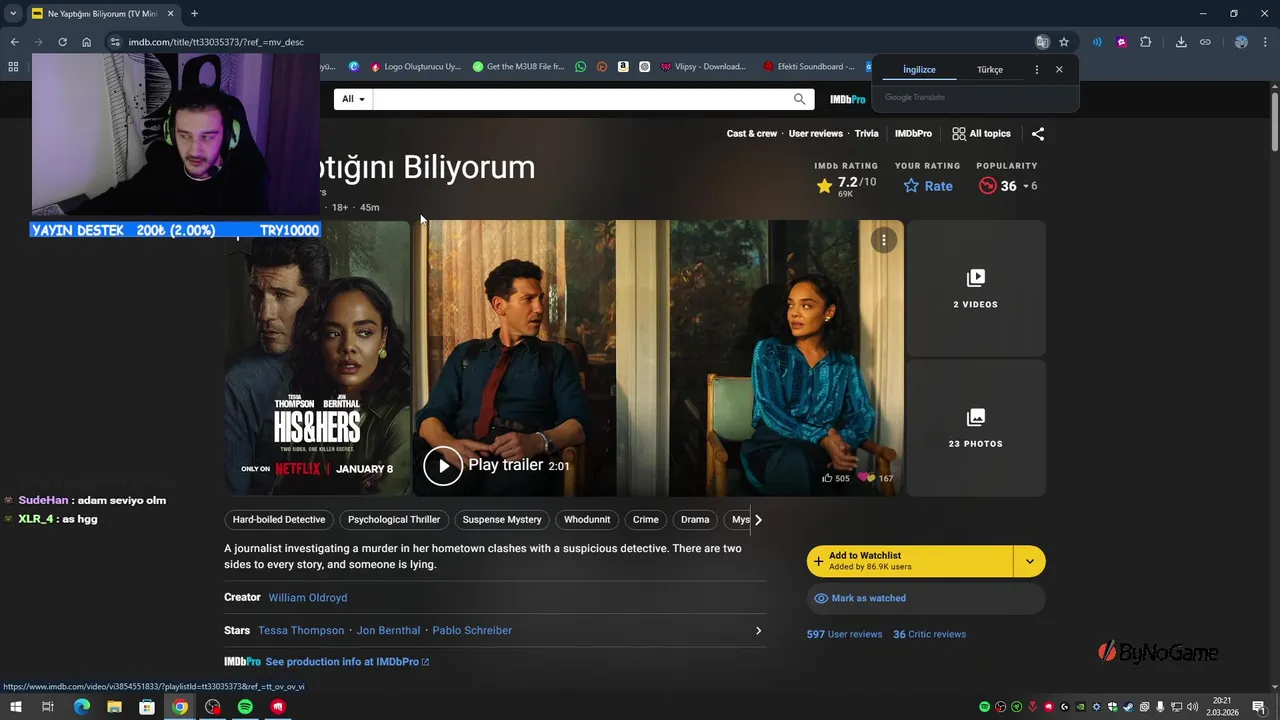The image size is (1280, 720).
Task: Open the search category All dropdown
Action: pyautogui.click(x=353, y=99)
